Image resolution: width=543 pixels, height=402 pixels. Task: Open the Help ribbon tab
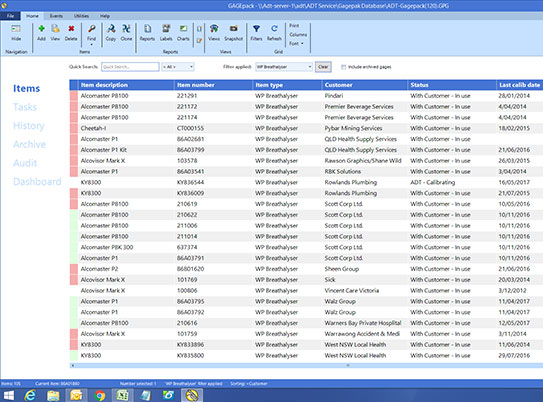(x=105, y=16)
